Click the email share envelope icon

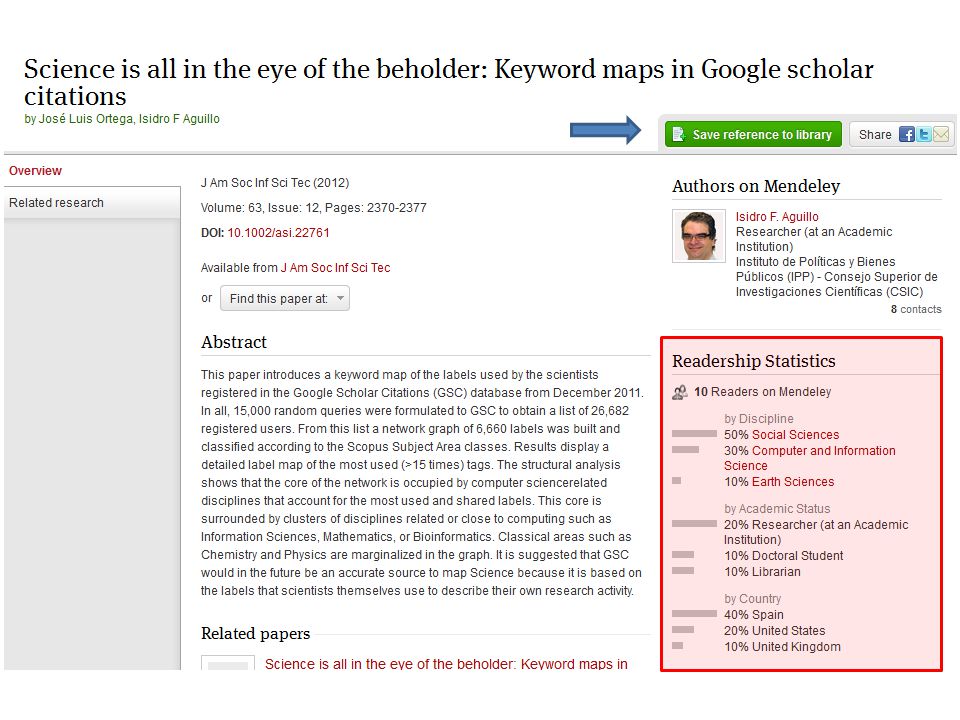pyautogui.click(x=940, y=134)
